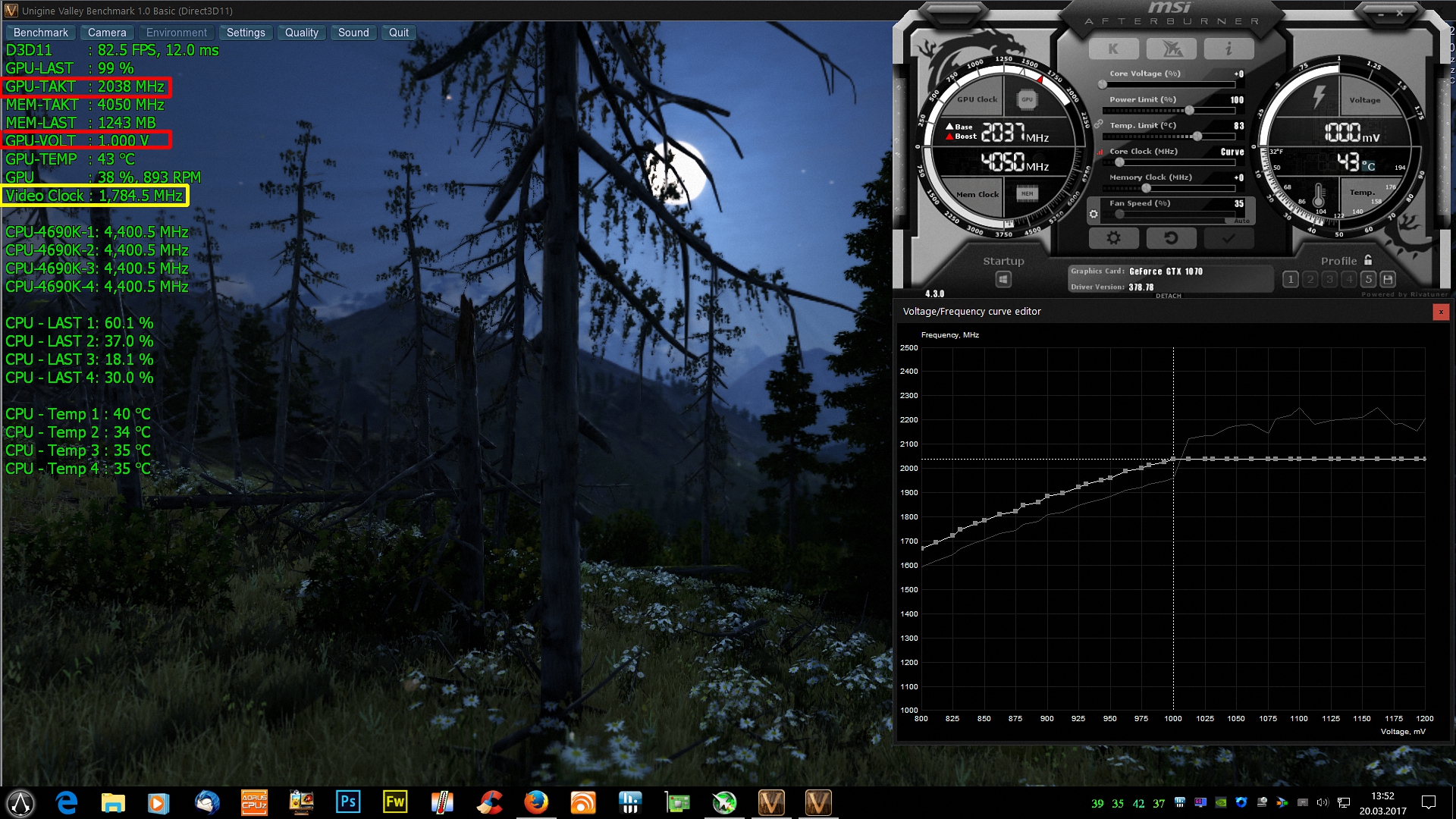Reset settings with circular arrow button
The image size is (1456, 819).
click(x=1171, y=238)
